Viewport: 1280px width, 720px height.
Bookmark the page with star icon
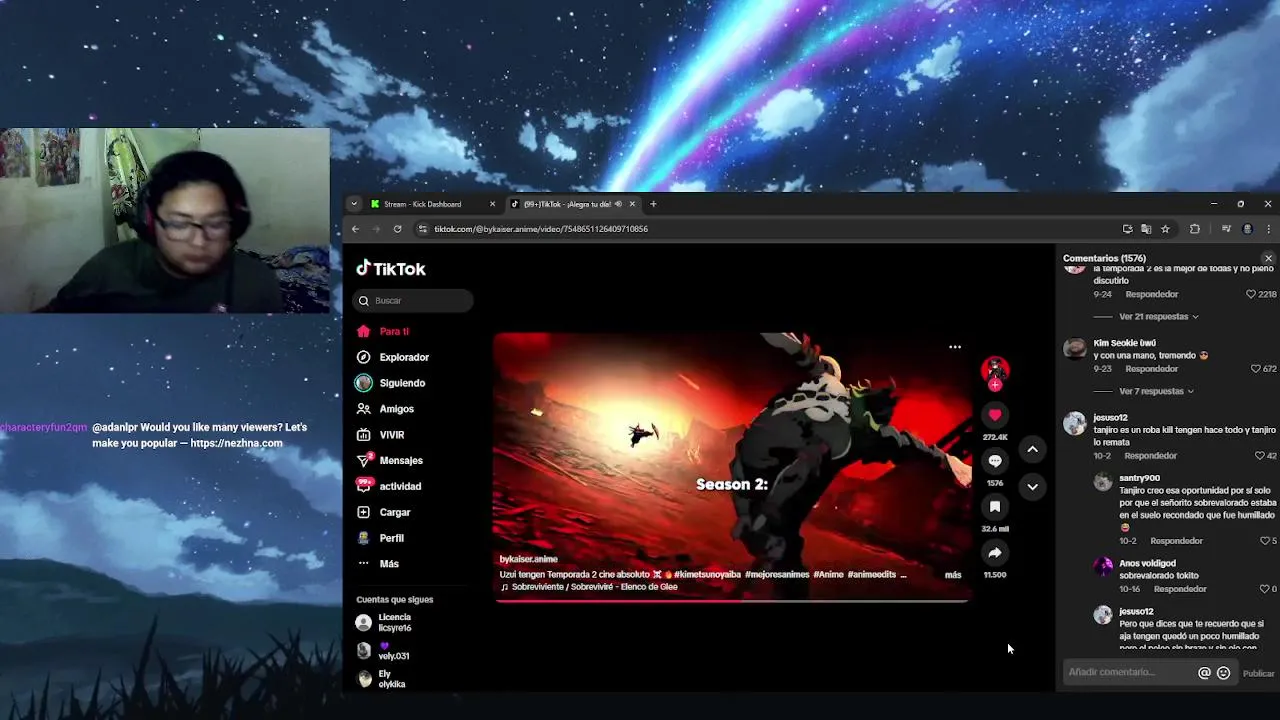point(1165,229)
